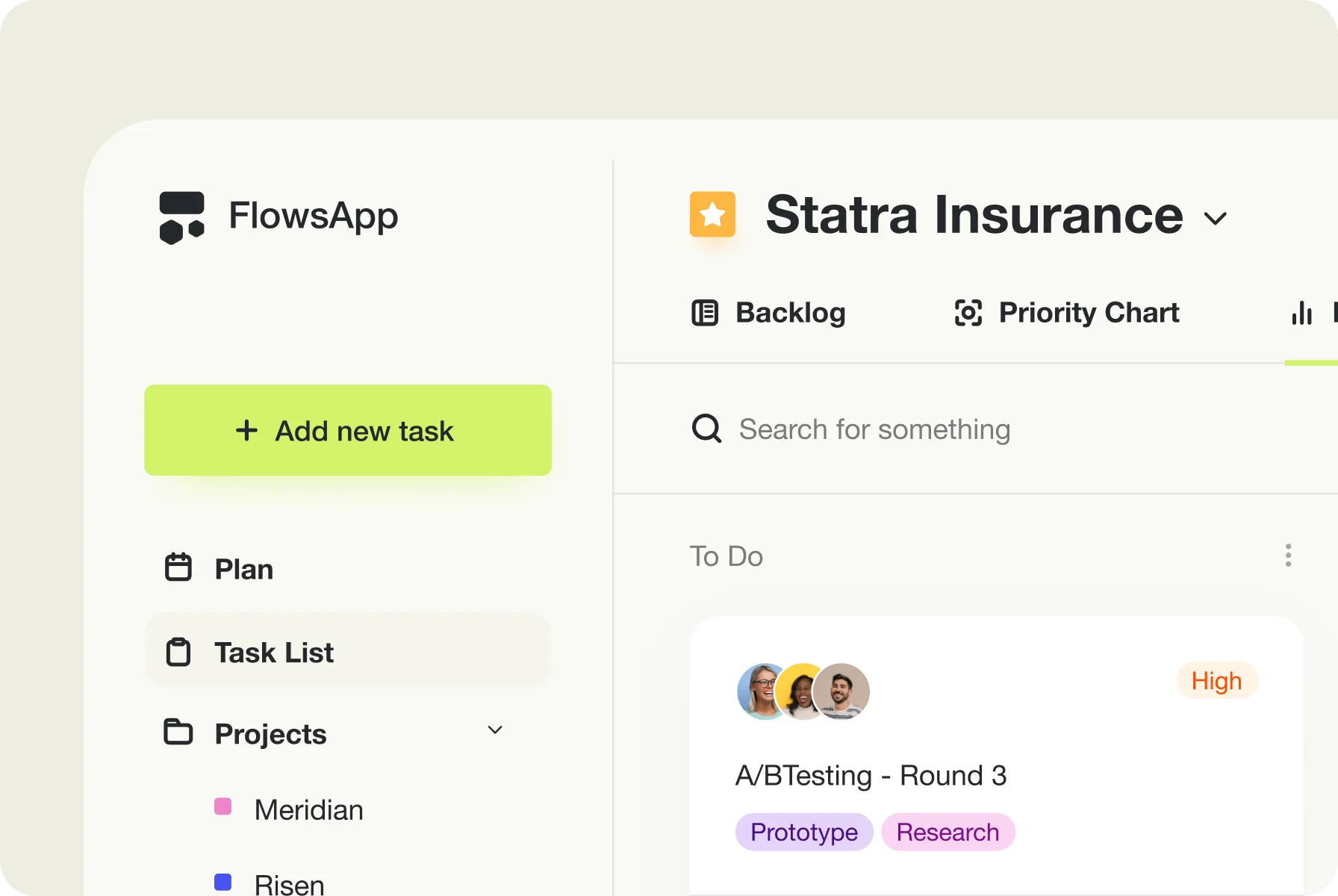1338x896 pixels.
Task: Click the FlowsApp name text
Action: click(x=314, y=216)
